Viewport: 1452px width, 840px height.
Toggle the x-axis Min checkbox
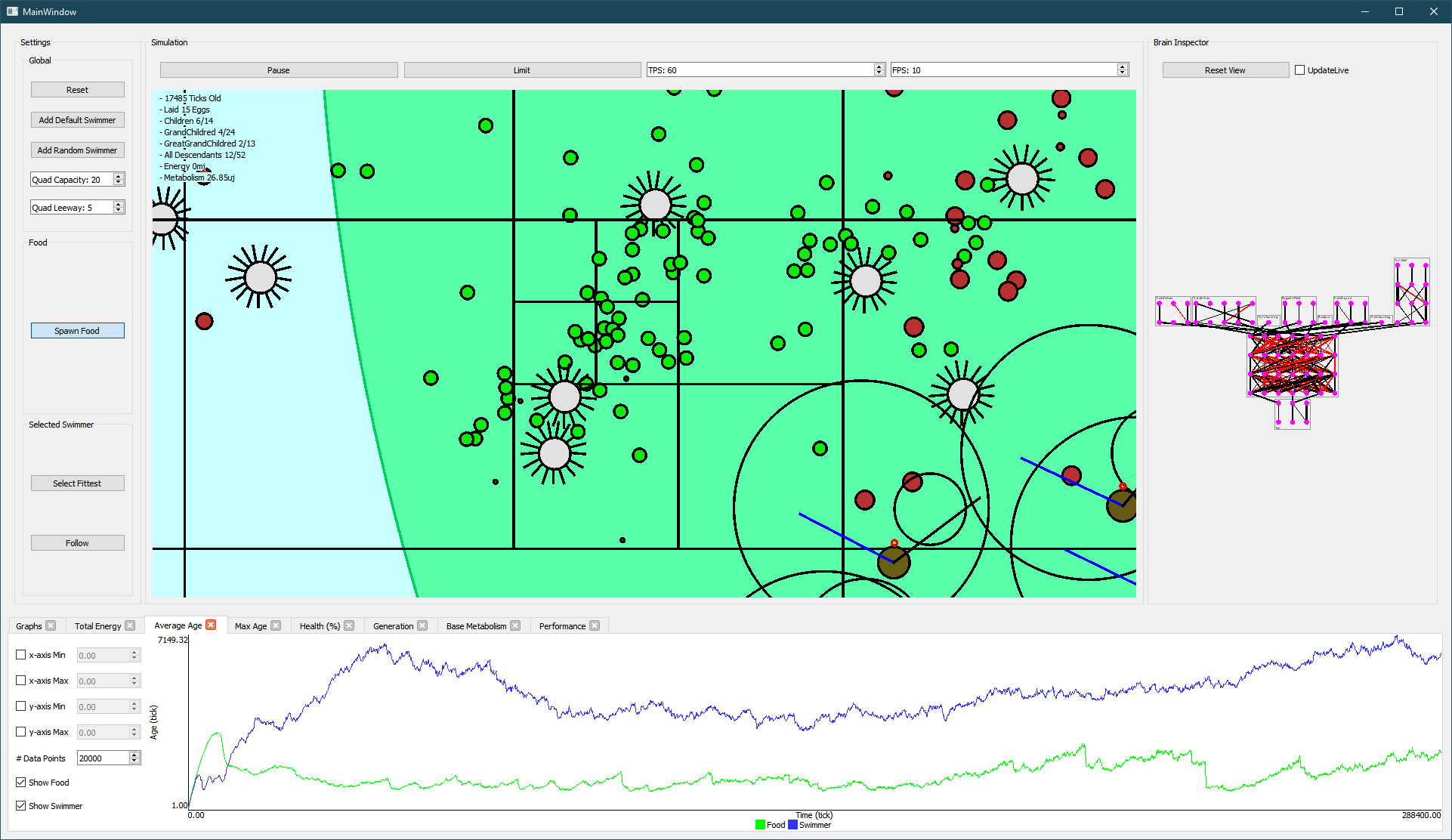click(x=21, y=655)
